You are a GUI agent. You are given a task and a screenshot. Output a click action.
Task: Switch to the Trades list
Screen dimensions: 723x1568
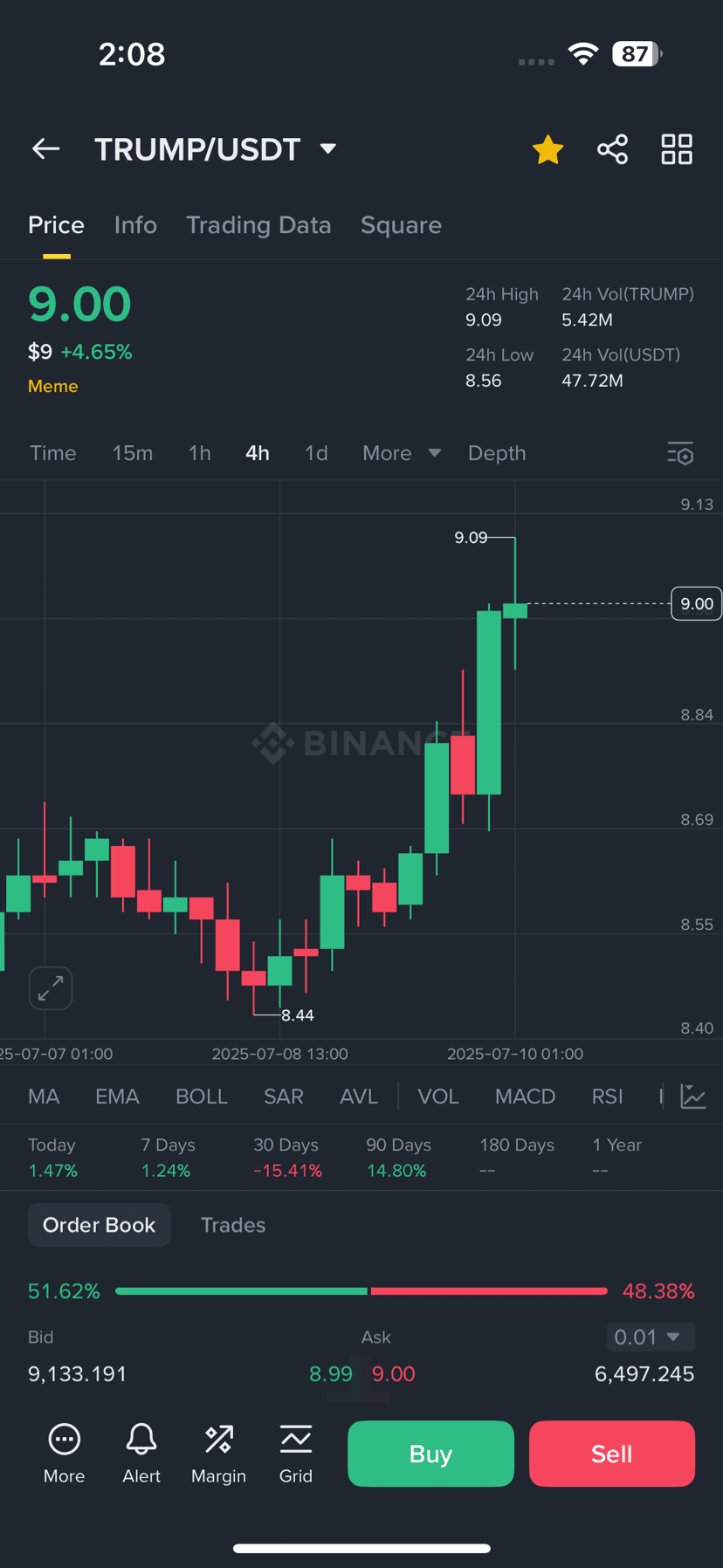233,1225
